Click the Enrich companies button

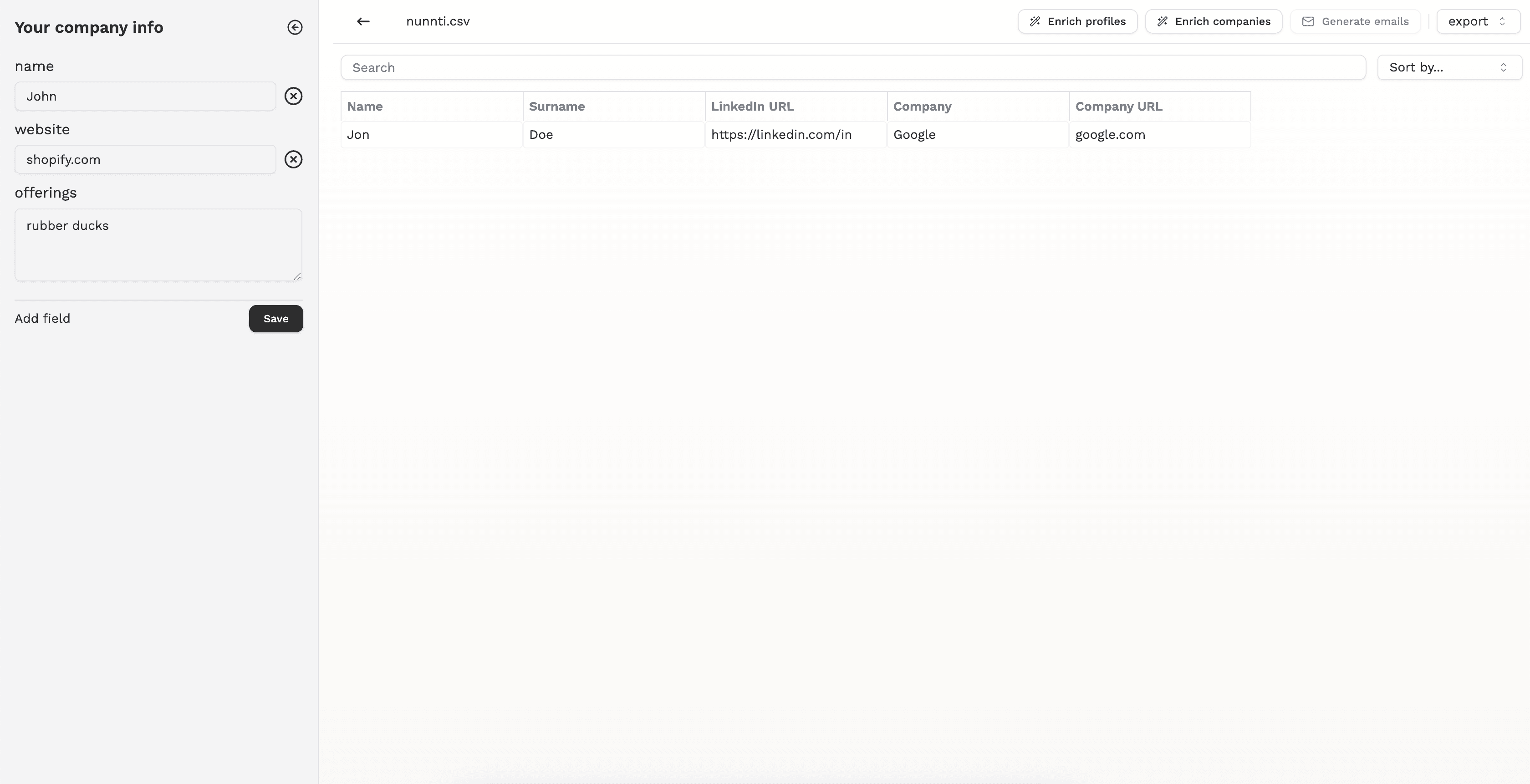click(1214, 21)
